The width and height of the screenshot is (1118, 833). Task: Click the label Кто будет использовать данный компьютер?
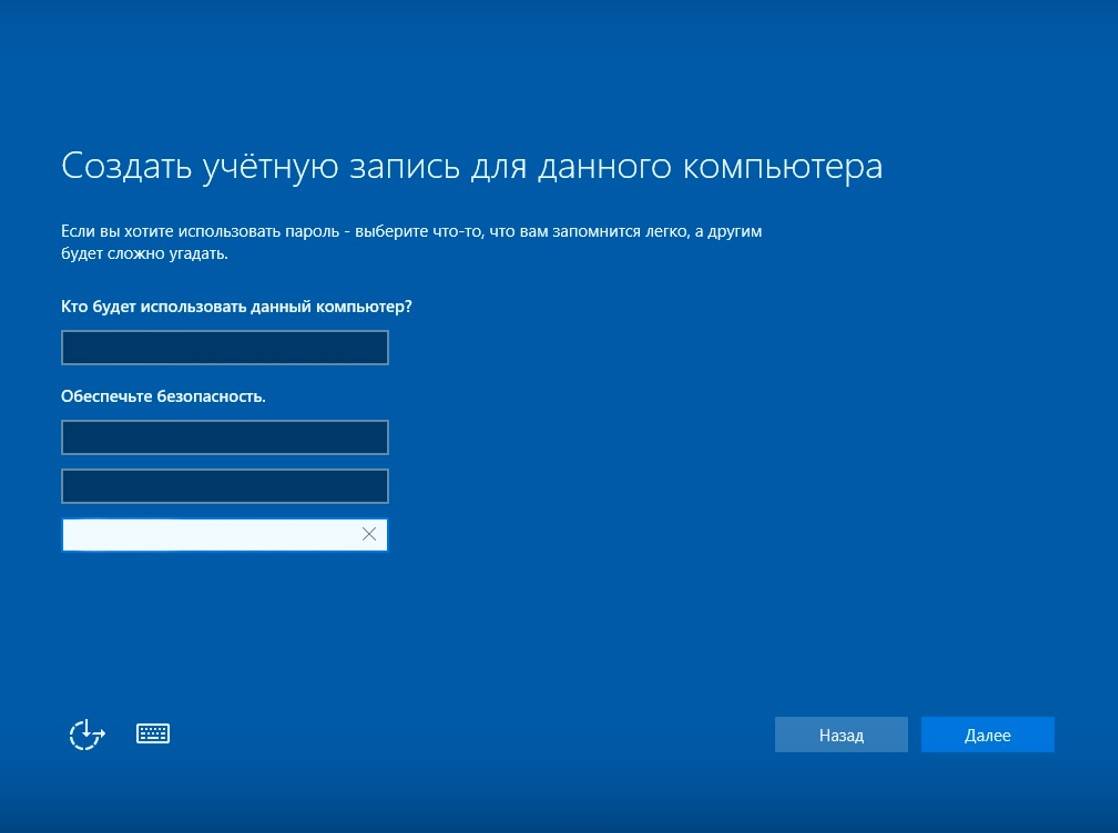click(236, 306)
